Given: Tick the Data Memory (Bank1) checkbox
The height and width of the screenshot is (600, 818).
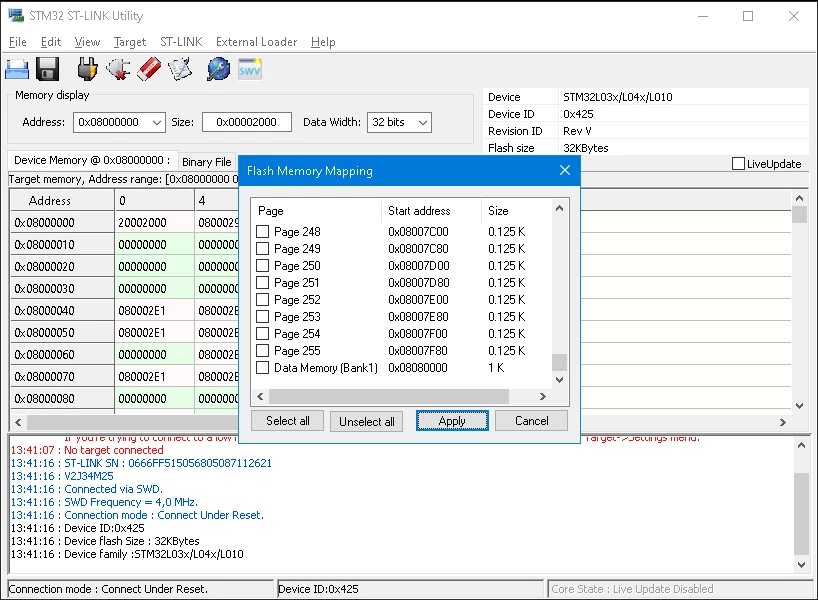Looking at the screenshot, I should tap(262, 367).
